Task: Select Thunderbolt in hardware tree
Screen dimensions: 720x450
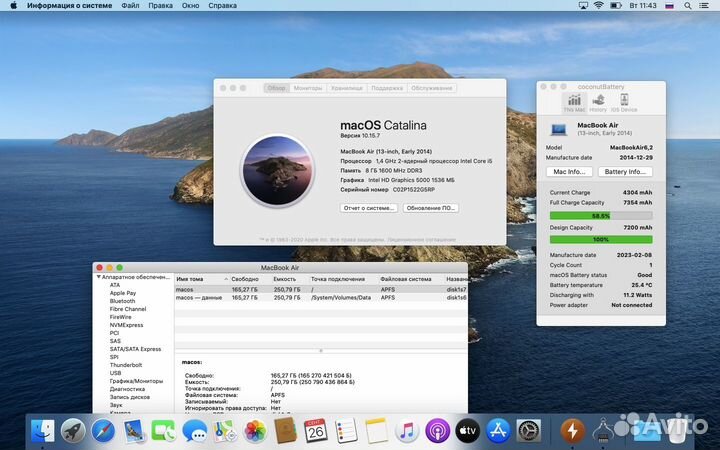Action: pyautogui.click(x=126, y=365)
